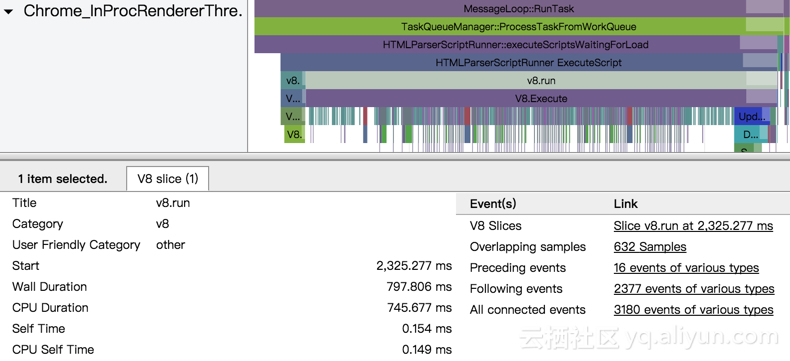Collapse the Chrome_InProcRendererThread track
Screen dimensions: 790x361
click(x=9, y=12)
